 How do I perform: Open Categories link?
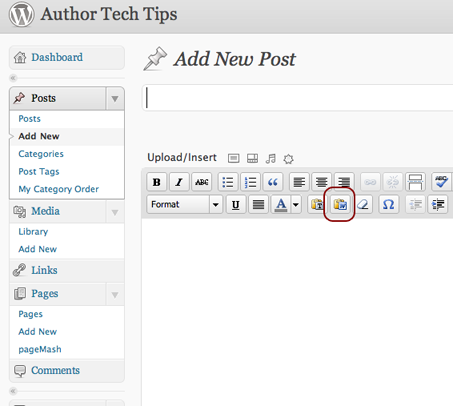(41, 154)
